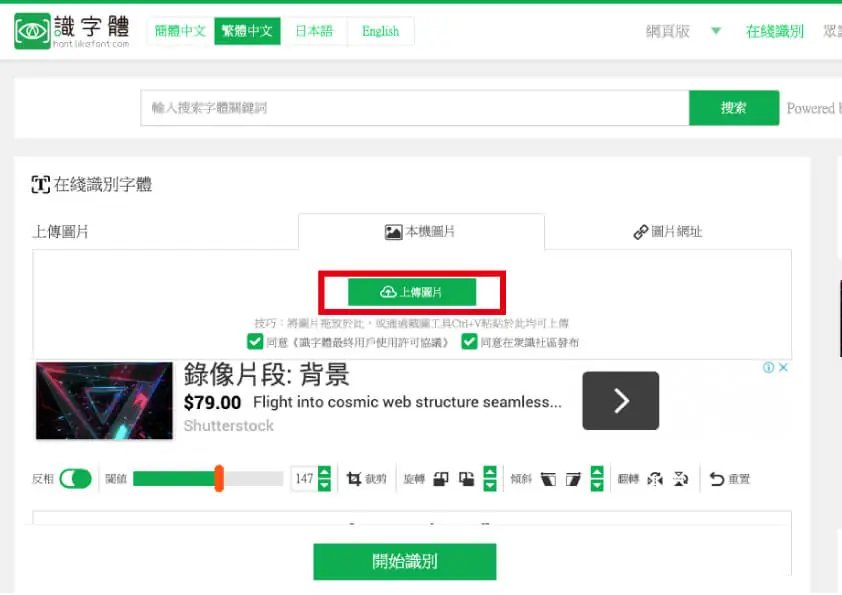Click the threshold value field showing 147
842x595 pixels.
coord(304,478)
